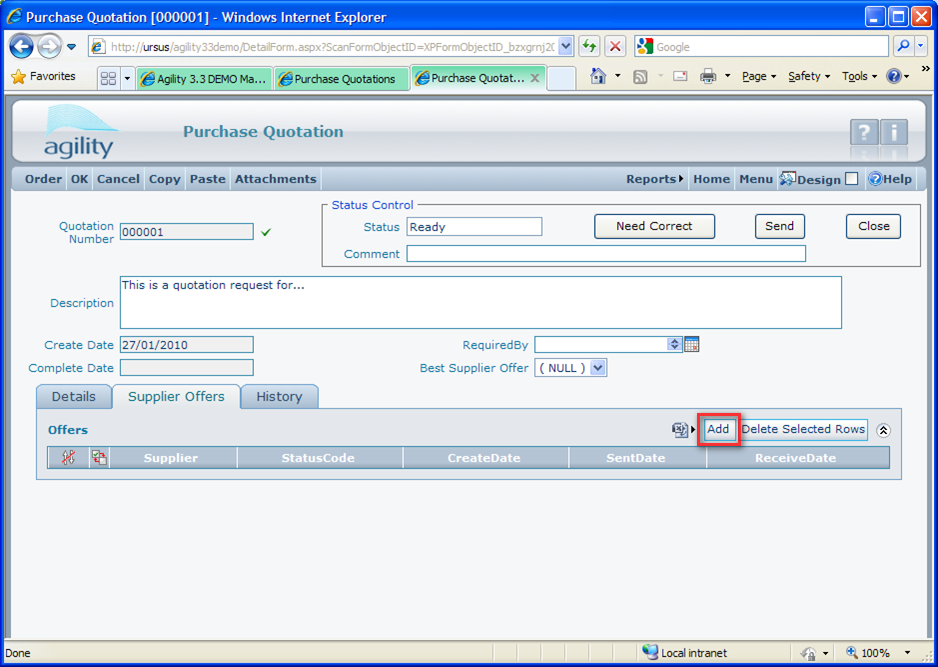Click the question mark help icon in header
Image resolution: width=938 pixels, height=667 pixels.
point(863,133)
